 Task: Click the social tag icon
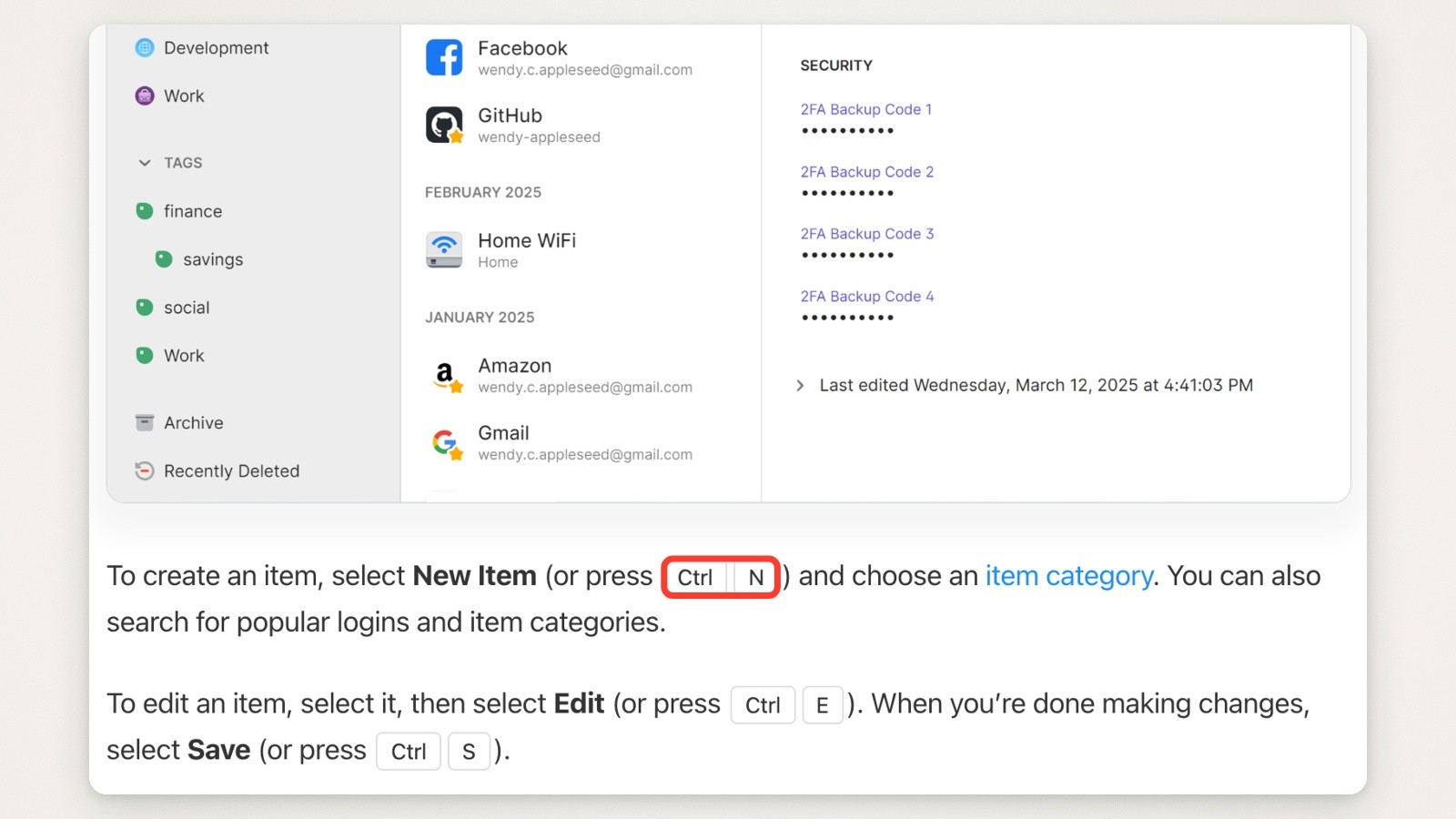pos(145,308)
